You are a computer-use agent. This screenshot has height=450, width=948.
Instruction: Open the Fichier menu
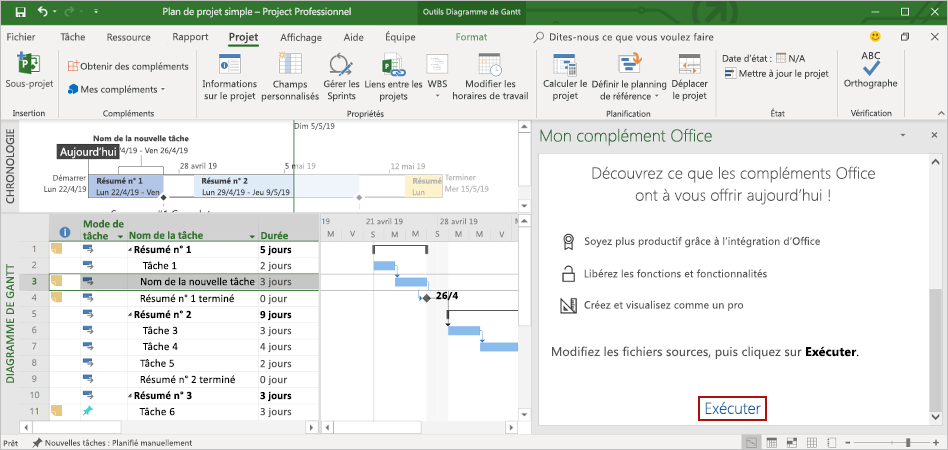tap(21, 37)
